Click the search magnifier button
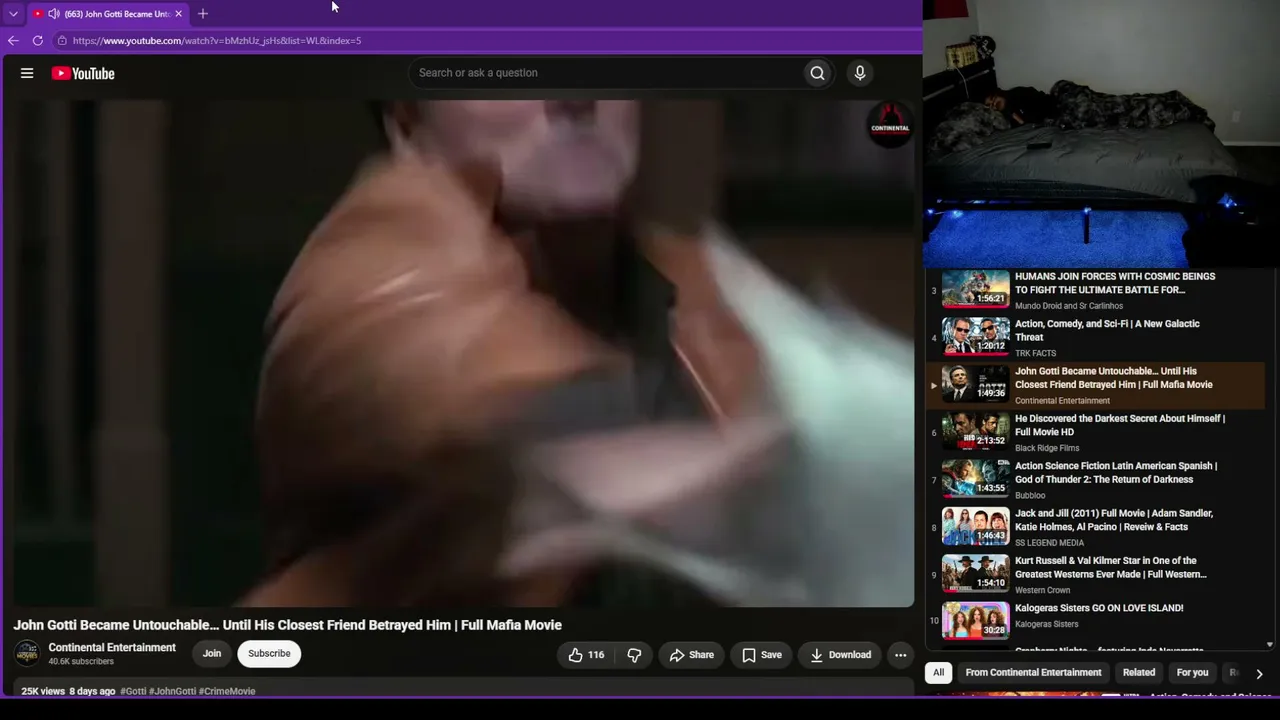 pos(817,73)
